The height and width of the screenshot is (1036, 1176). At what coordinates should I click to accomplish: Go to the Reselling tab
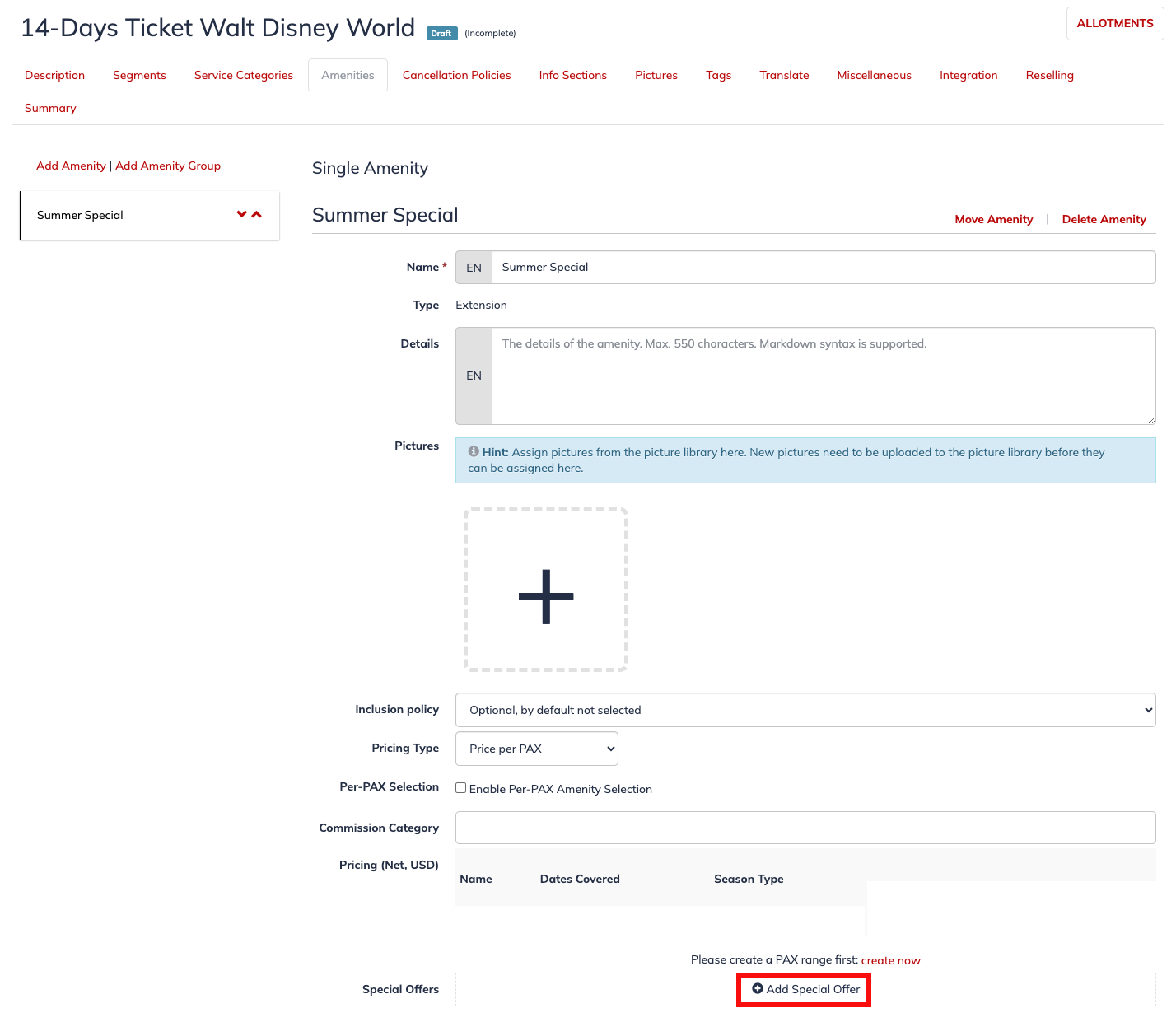tap(1049, 75)
